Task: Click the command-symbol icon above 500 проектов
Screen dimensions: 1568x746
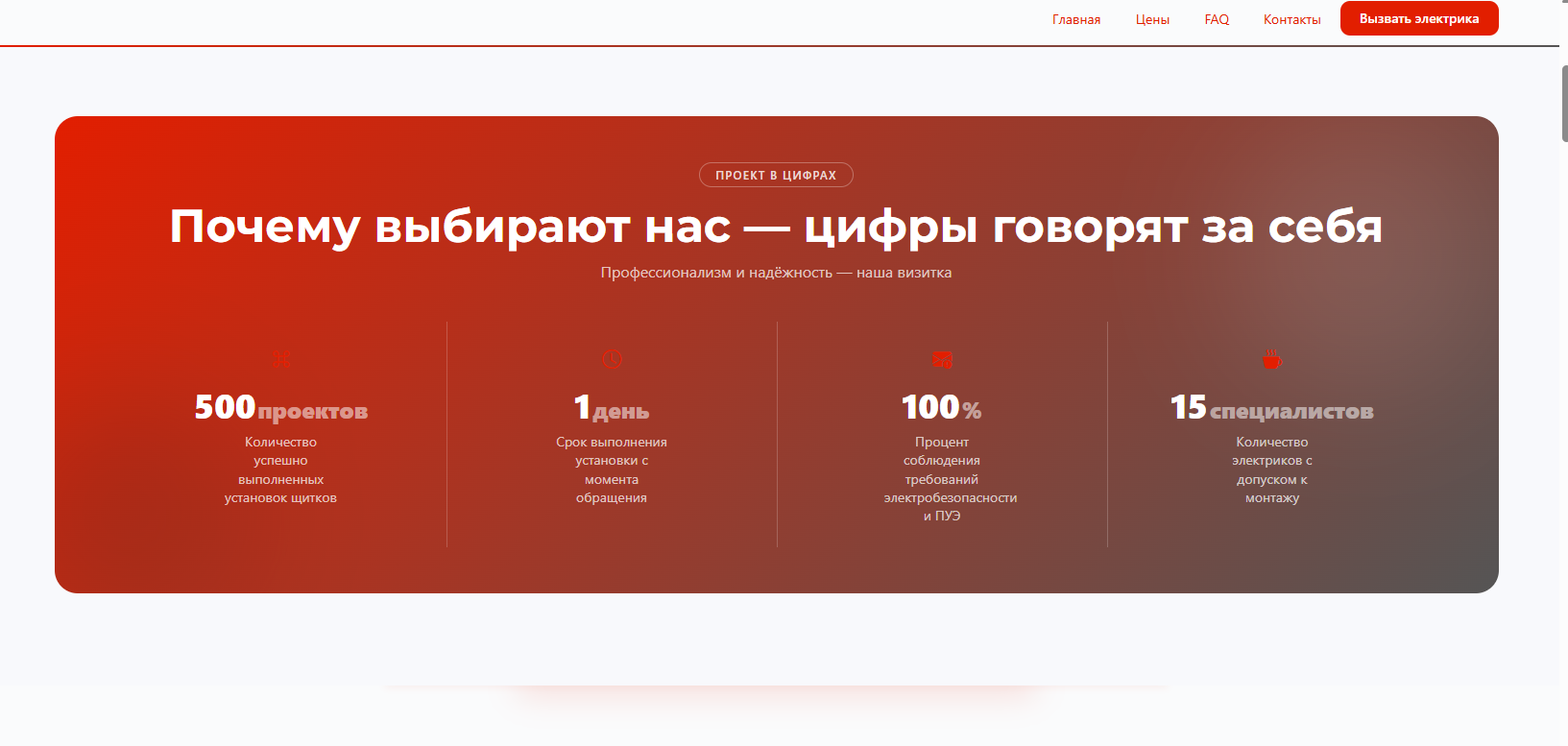Action: pyautogui.click(x=281, y=360)
